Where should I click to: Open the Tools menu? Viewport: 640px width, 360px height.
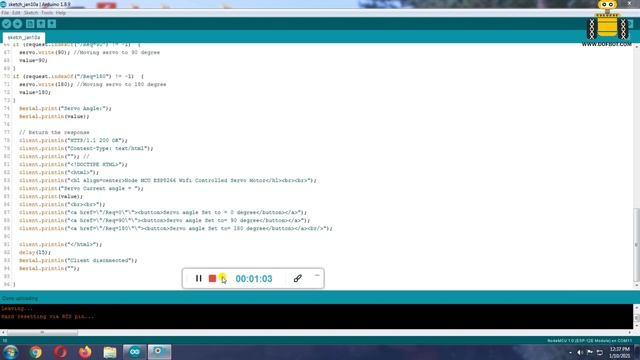47,13
